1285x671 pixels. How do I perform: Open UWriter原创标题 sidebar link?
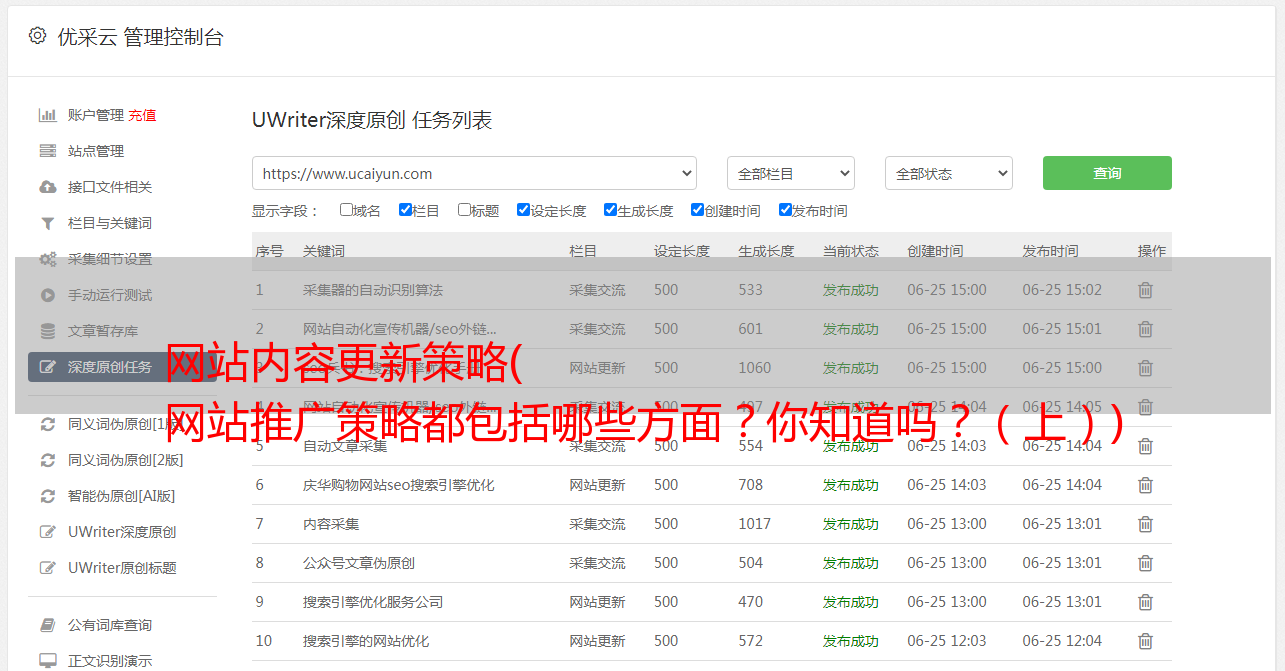click(x=122, y=568)
